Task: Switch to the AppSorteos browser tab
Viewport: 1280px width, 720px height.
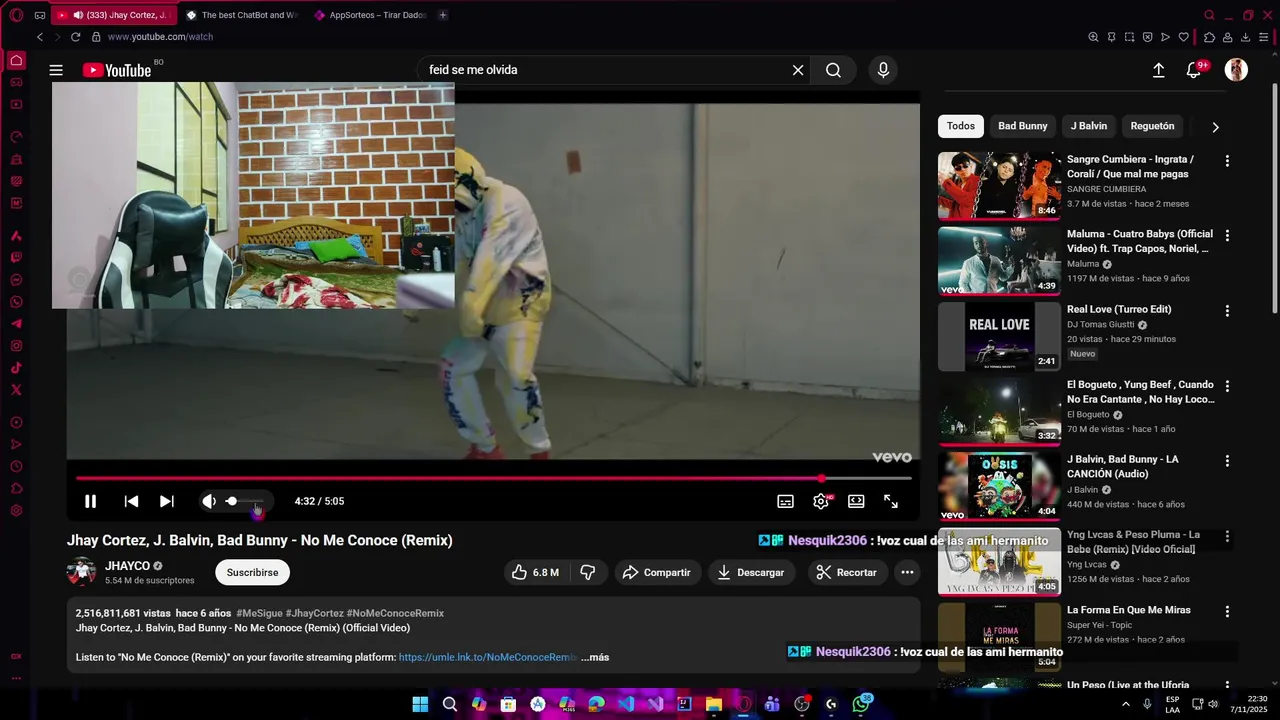Action: [x=369, y=15]
